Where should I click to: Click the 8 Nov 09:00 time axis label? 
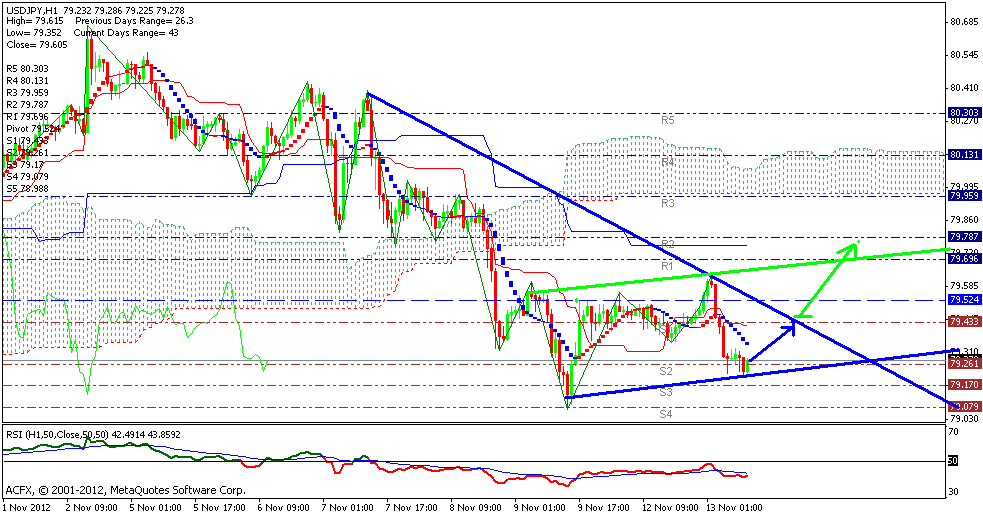coord(474,506)
